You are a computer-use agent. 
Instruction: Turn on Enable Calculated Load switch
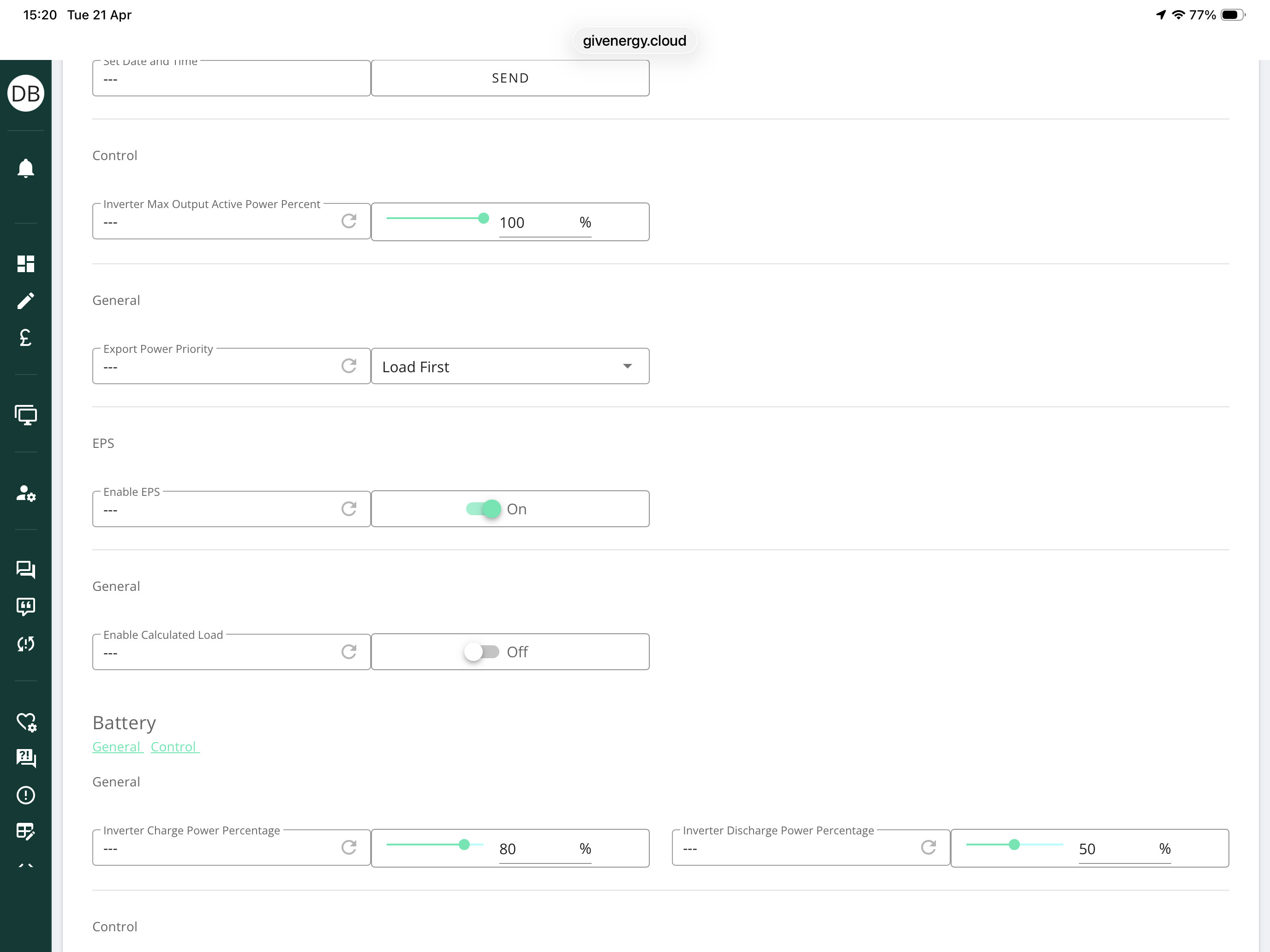[x=482, y=651]
